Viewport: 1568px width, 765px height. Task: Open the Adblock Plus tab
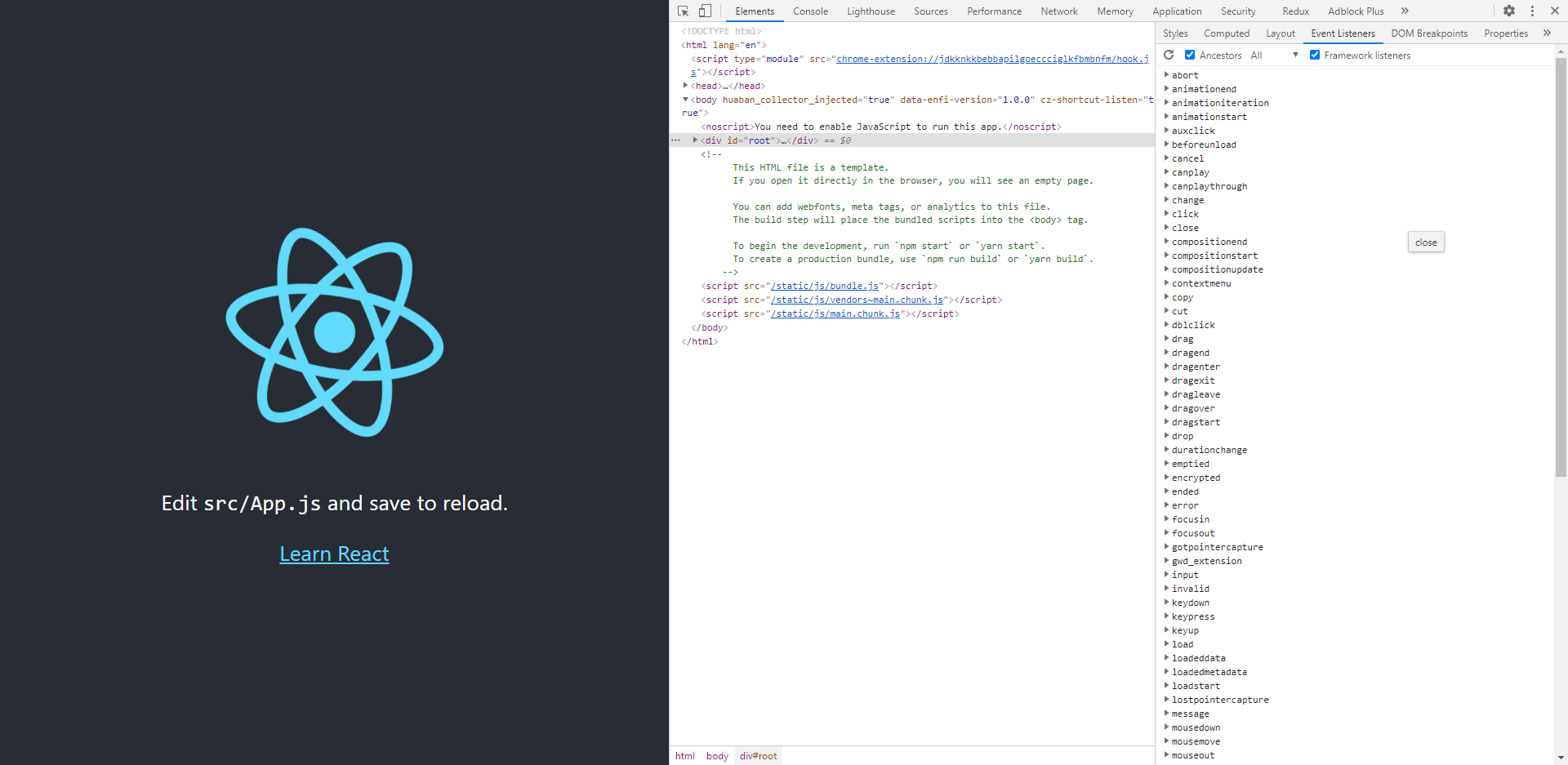pyautogui.click(x=1356, y=11)
